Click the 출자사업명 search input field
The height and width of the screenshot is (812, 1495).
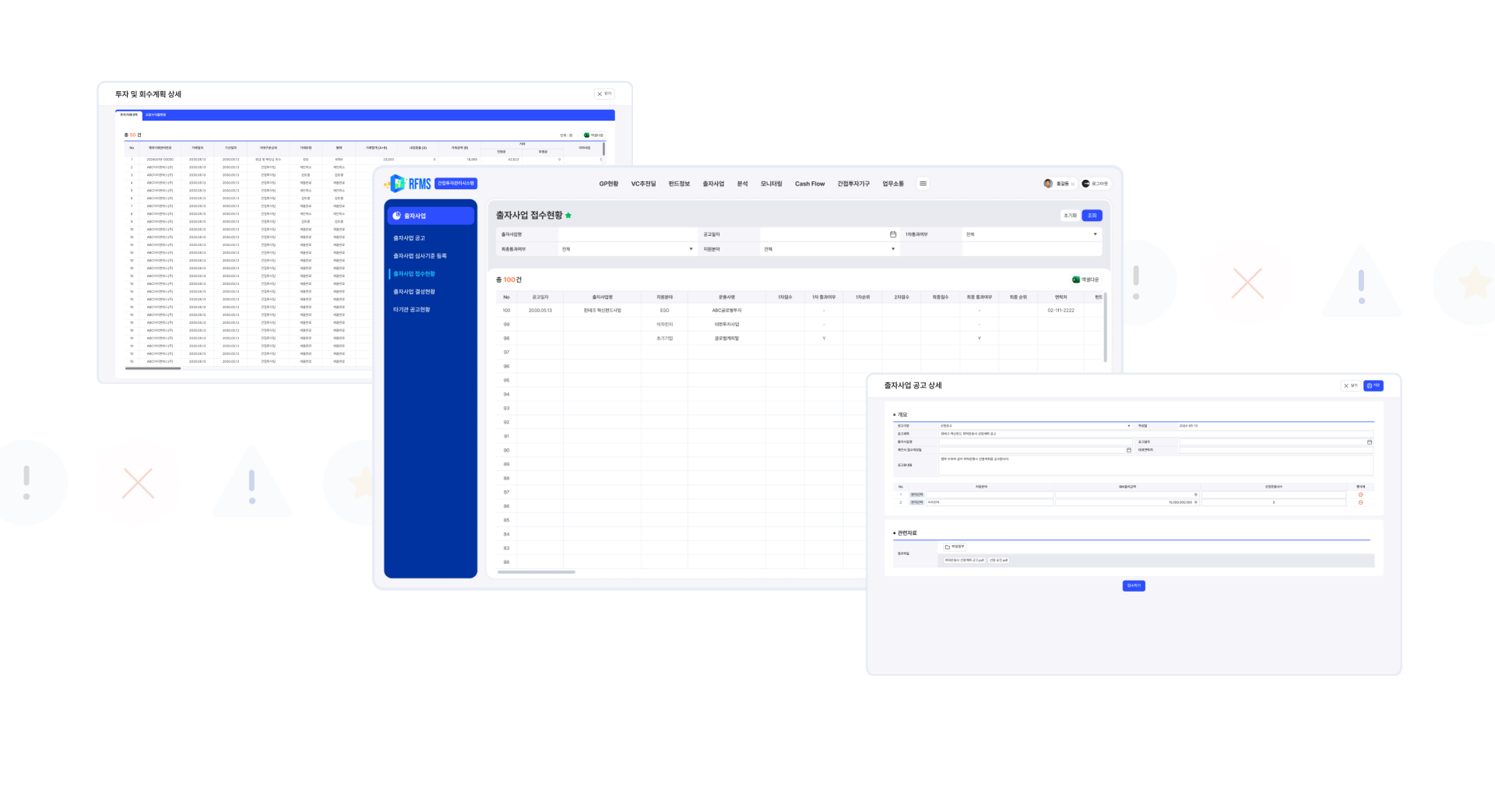point(628,234)
